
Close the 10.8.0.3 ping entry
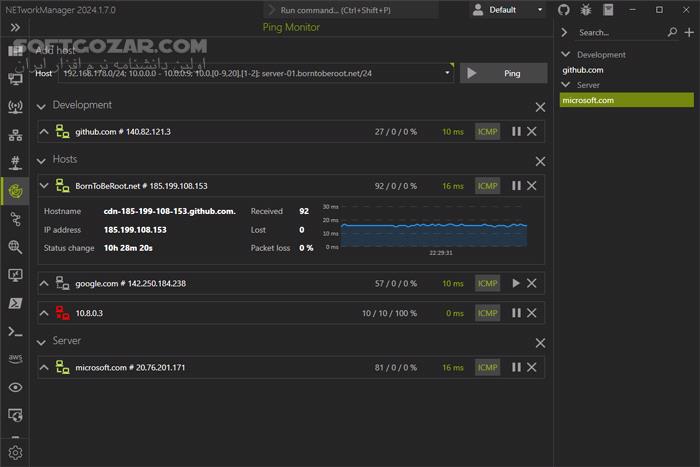click(532, 313)
